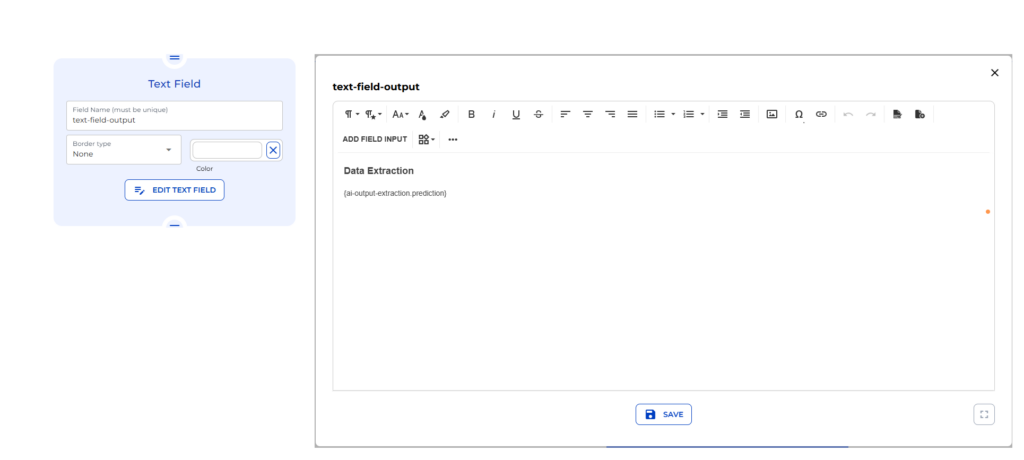Open the Border type dropdown
1024x460 pixels.
click(x=123, y=150)
